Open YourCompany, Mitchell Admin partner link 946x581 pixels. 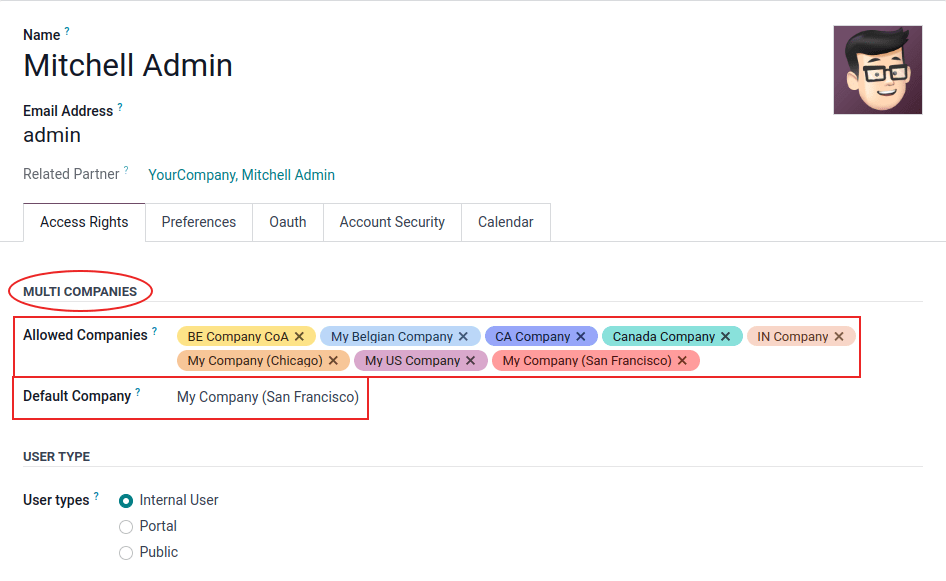[241, 175]
